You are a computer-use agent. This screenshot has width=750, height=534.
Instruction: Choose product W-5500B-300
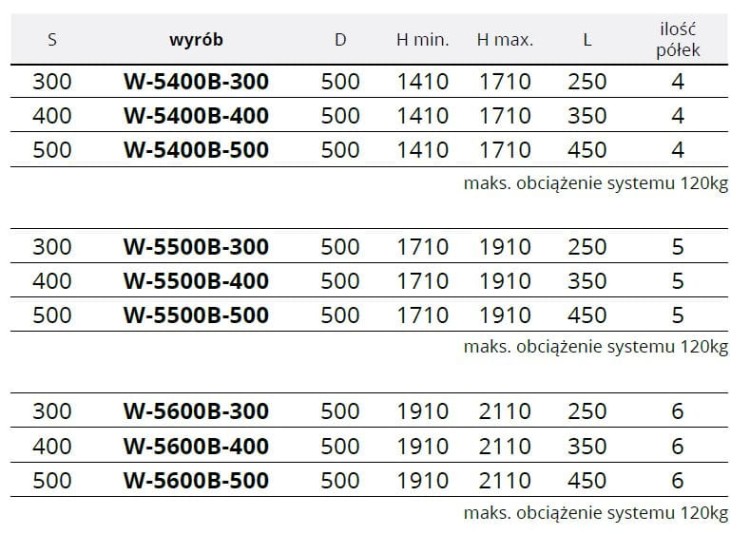(x=196, y=246)
